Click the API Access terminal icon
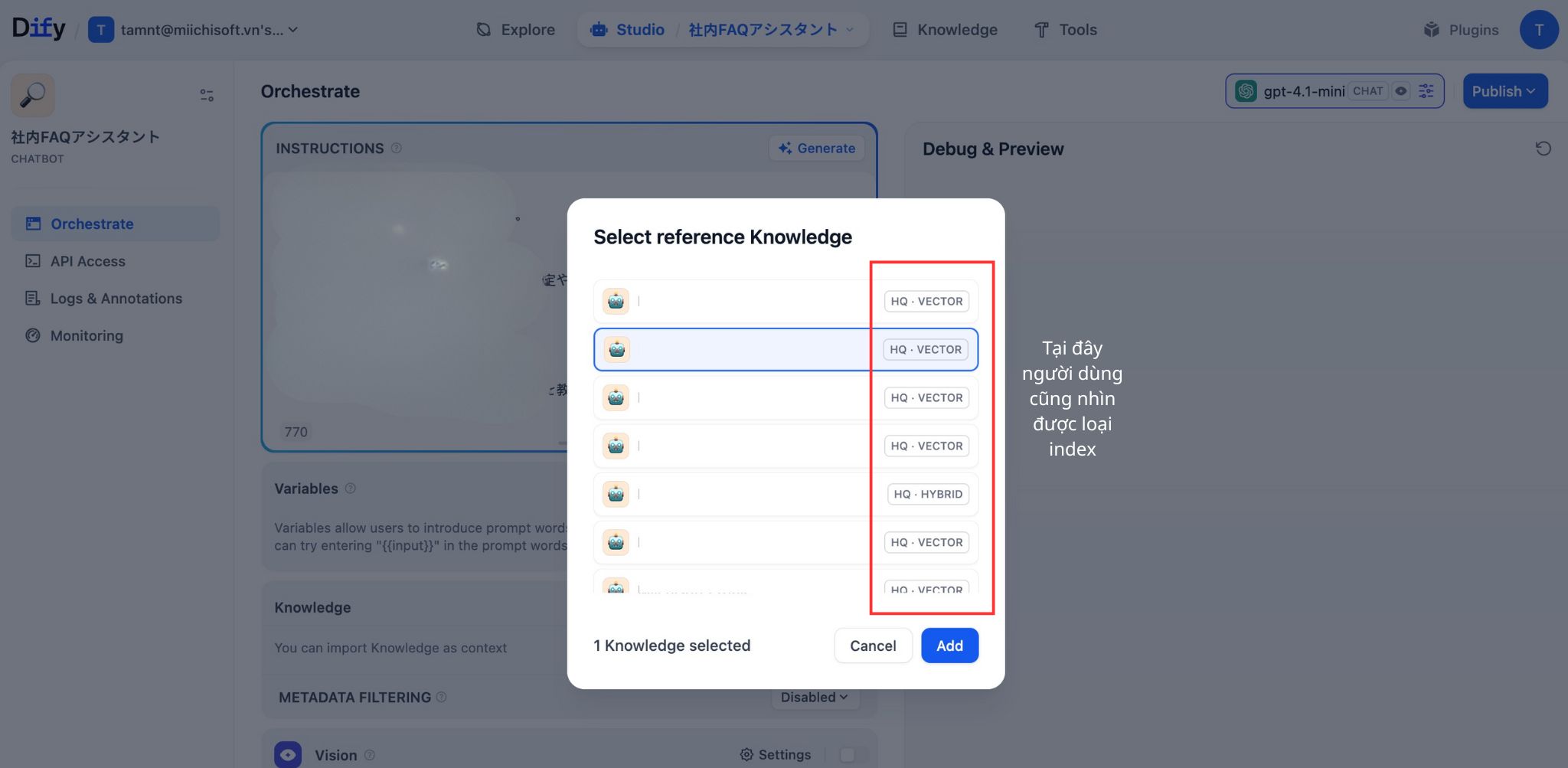 [31, 261]
